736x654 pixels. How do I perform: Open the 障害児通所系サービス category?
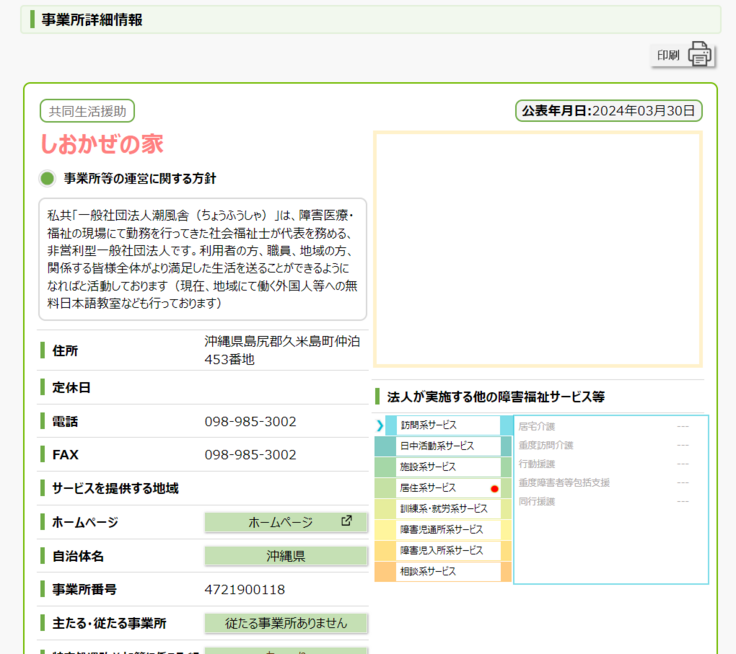tap(441, 530)
